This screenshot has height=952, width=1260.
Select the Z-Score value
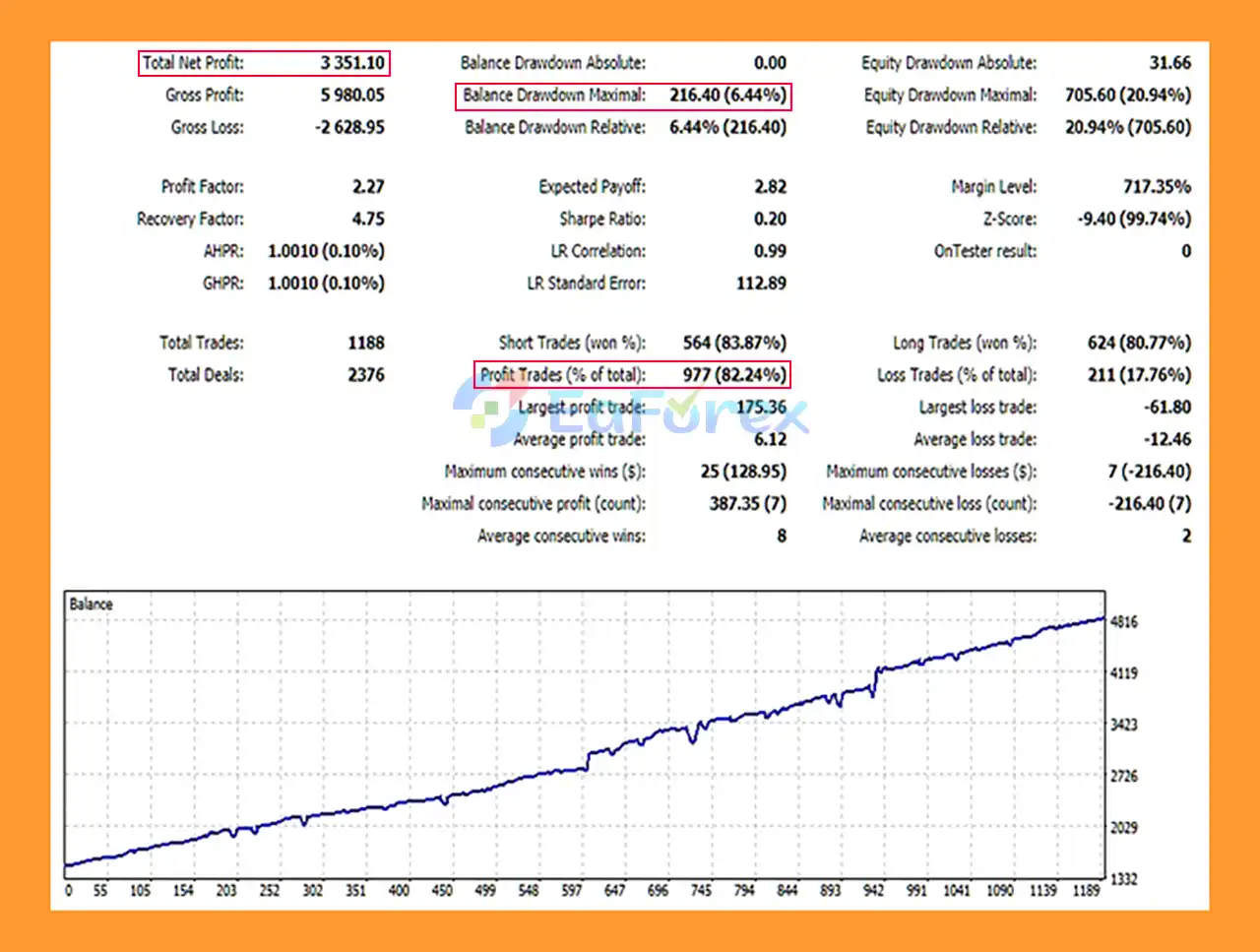pos(1134,219)
